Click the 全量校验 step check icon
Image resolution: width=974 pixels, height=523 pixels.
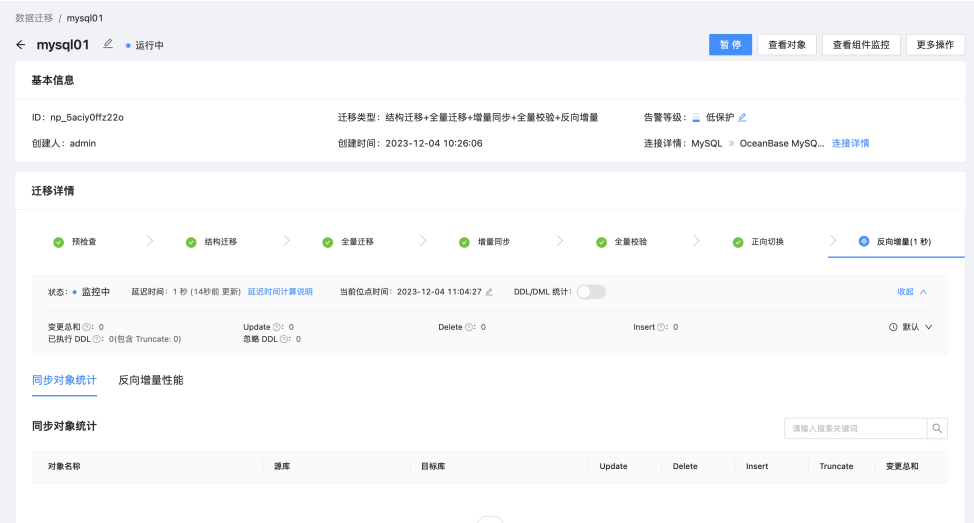[601, 242]
